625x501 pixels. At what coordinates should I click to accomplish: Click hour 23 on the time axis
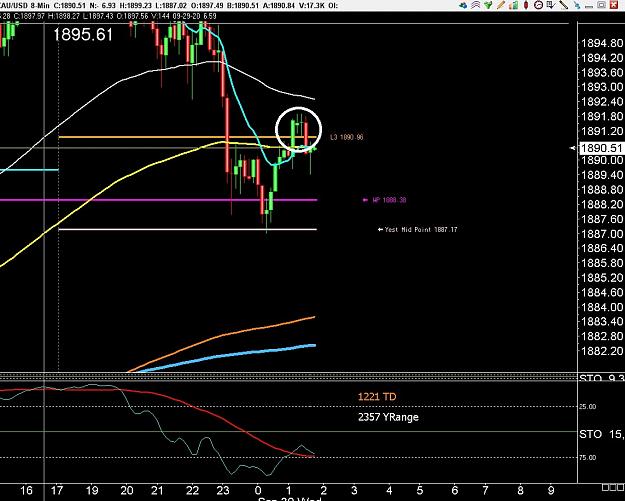click(223, 490)
